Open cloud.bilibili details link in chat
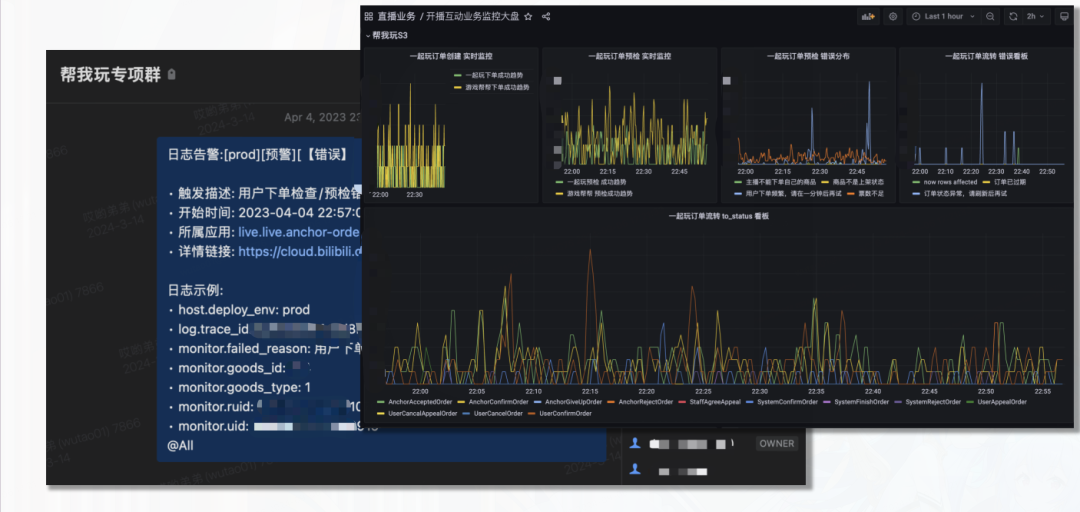Image resolution: width=1080 pixels, height=512 pixels. click(x=299, y=252)
